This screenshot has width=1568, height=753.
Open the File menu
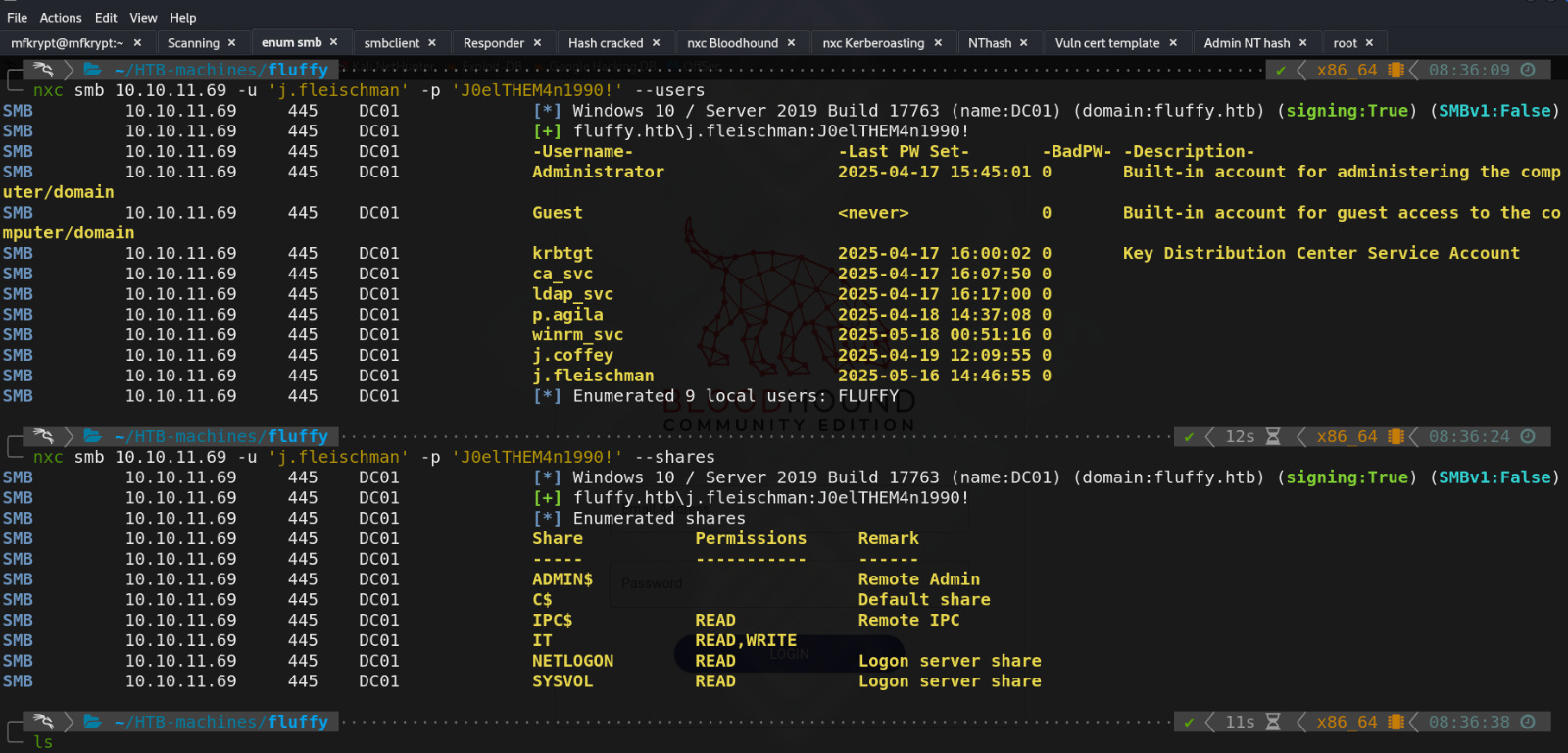(x=17, y=18)
